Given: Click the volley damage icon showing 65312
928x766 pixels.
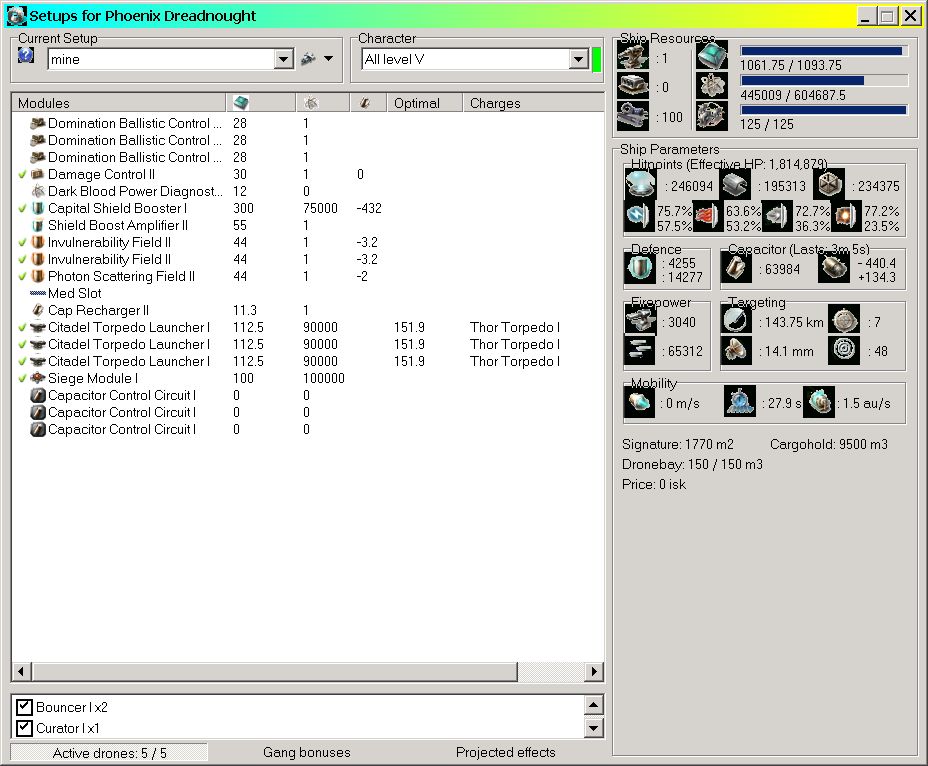Looking at the screenshot, I should point(640,350).
